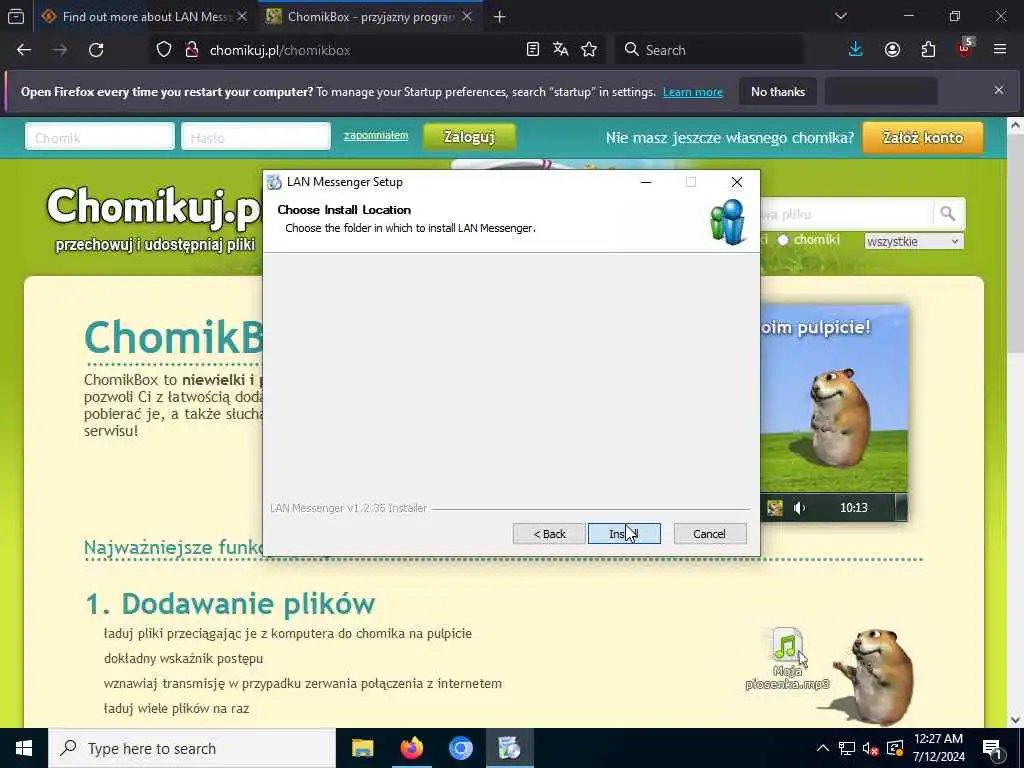Viewport: 1024px width, 768px height.
Task: Click the Firefox taskbar icon
Action: pyautogui.click(x=411, y=748)
